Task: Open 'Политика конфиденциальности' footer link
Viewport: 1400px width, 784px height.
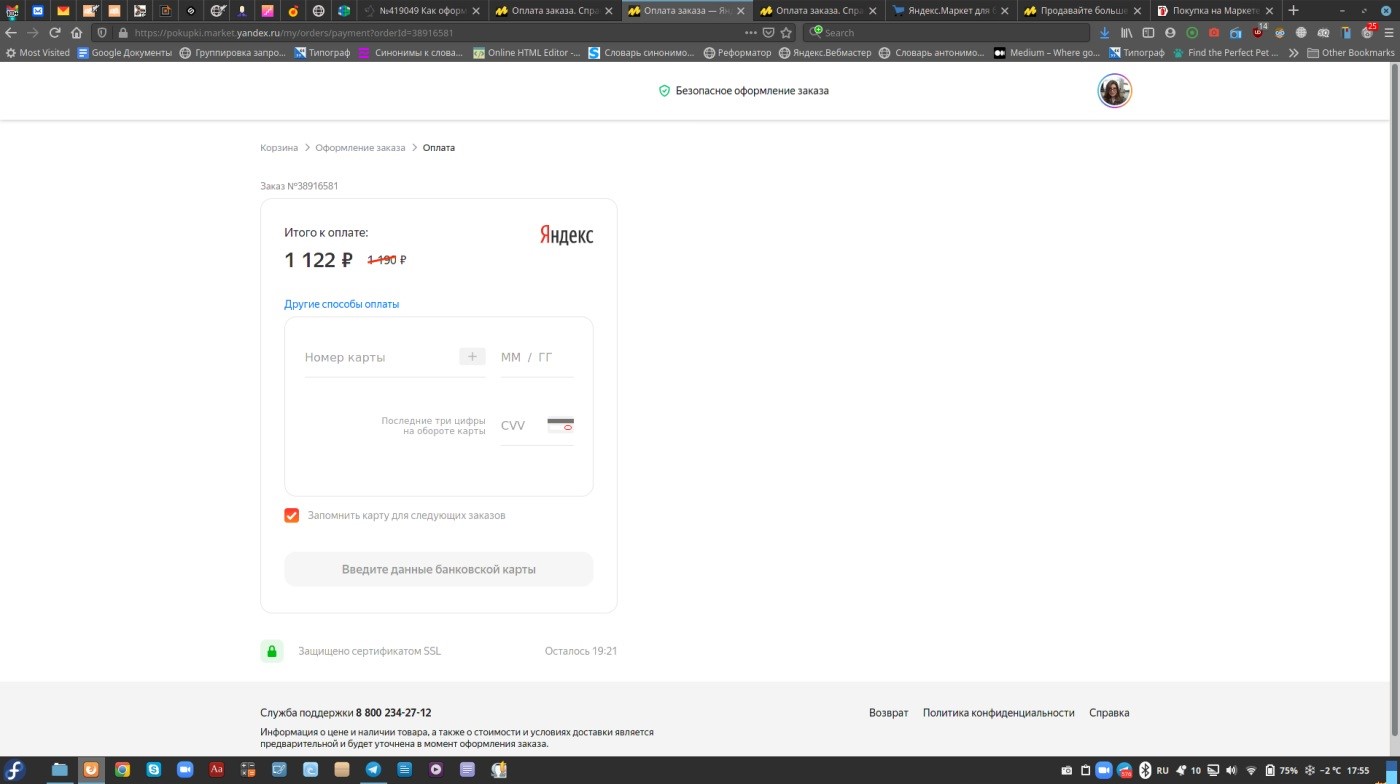Action: [x=998, y=713]
